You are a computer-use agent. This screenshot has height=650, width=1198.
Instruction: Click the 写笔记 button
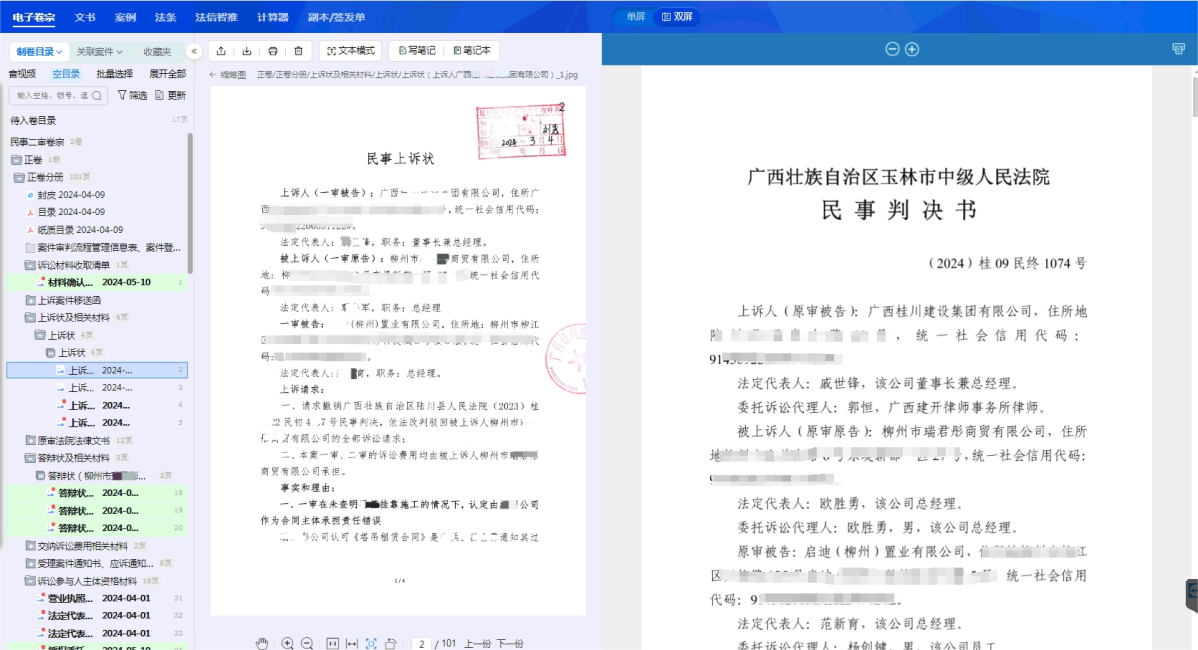click(x=416, y=51)
